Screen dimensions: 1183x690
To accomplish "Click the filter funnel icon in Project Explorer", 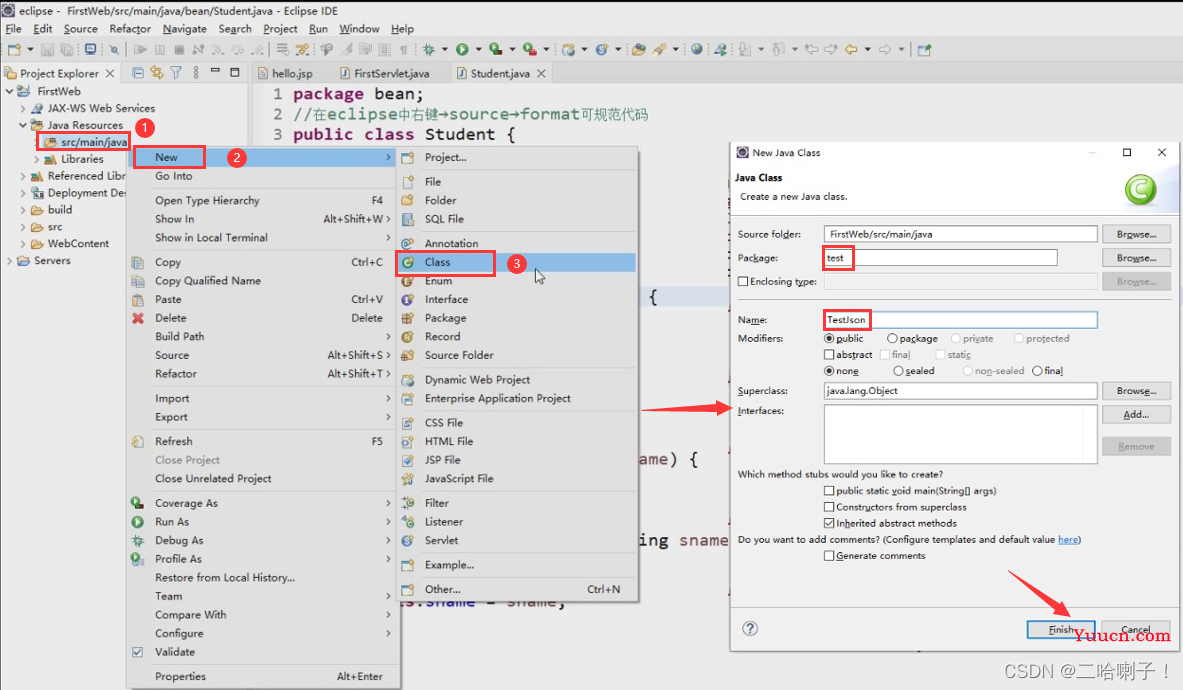I will coord(176,73).
